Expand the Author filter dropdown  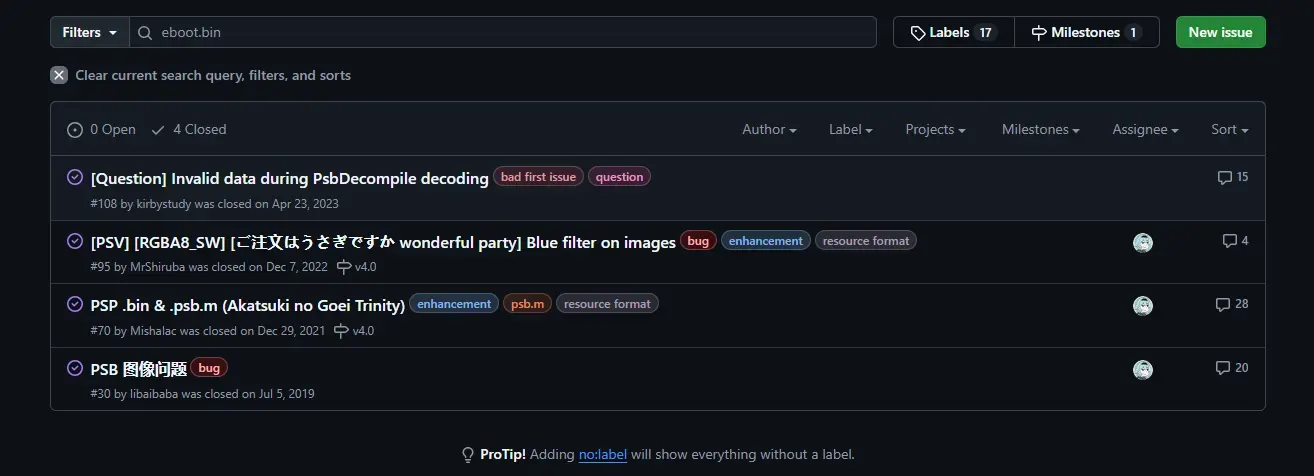pos(769,129)
